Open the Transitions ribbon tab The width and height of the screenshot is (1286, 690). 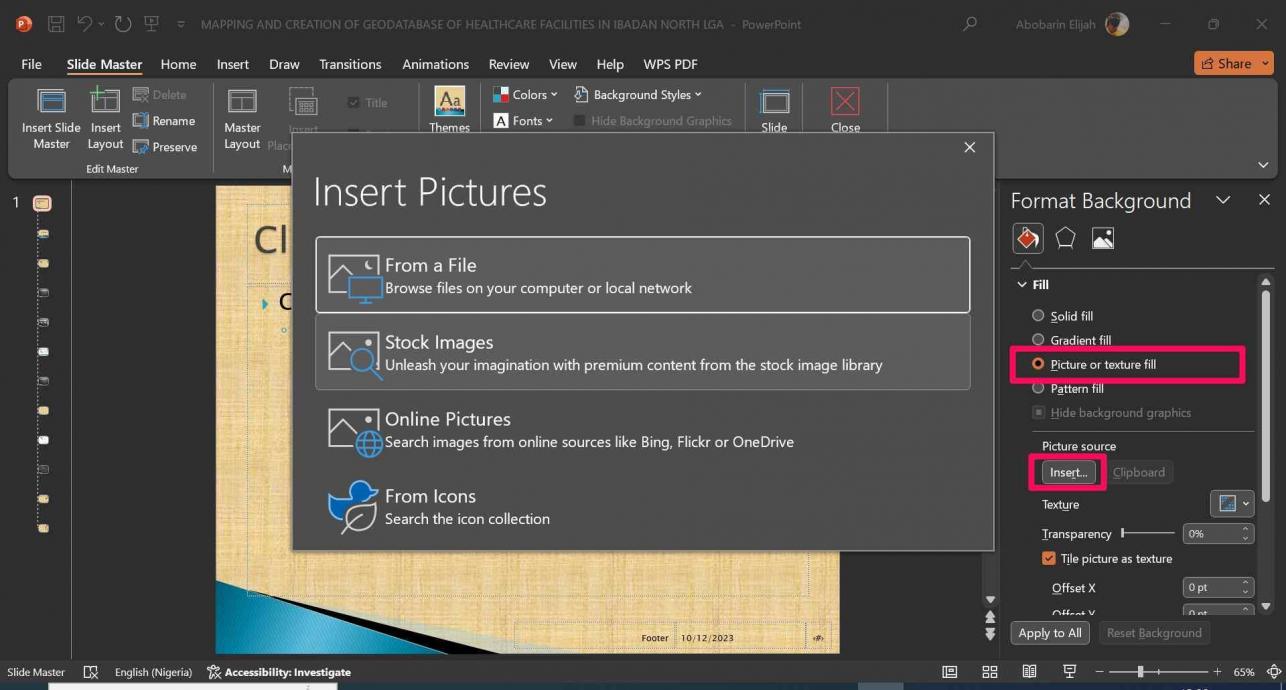[349, 64]
